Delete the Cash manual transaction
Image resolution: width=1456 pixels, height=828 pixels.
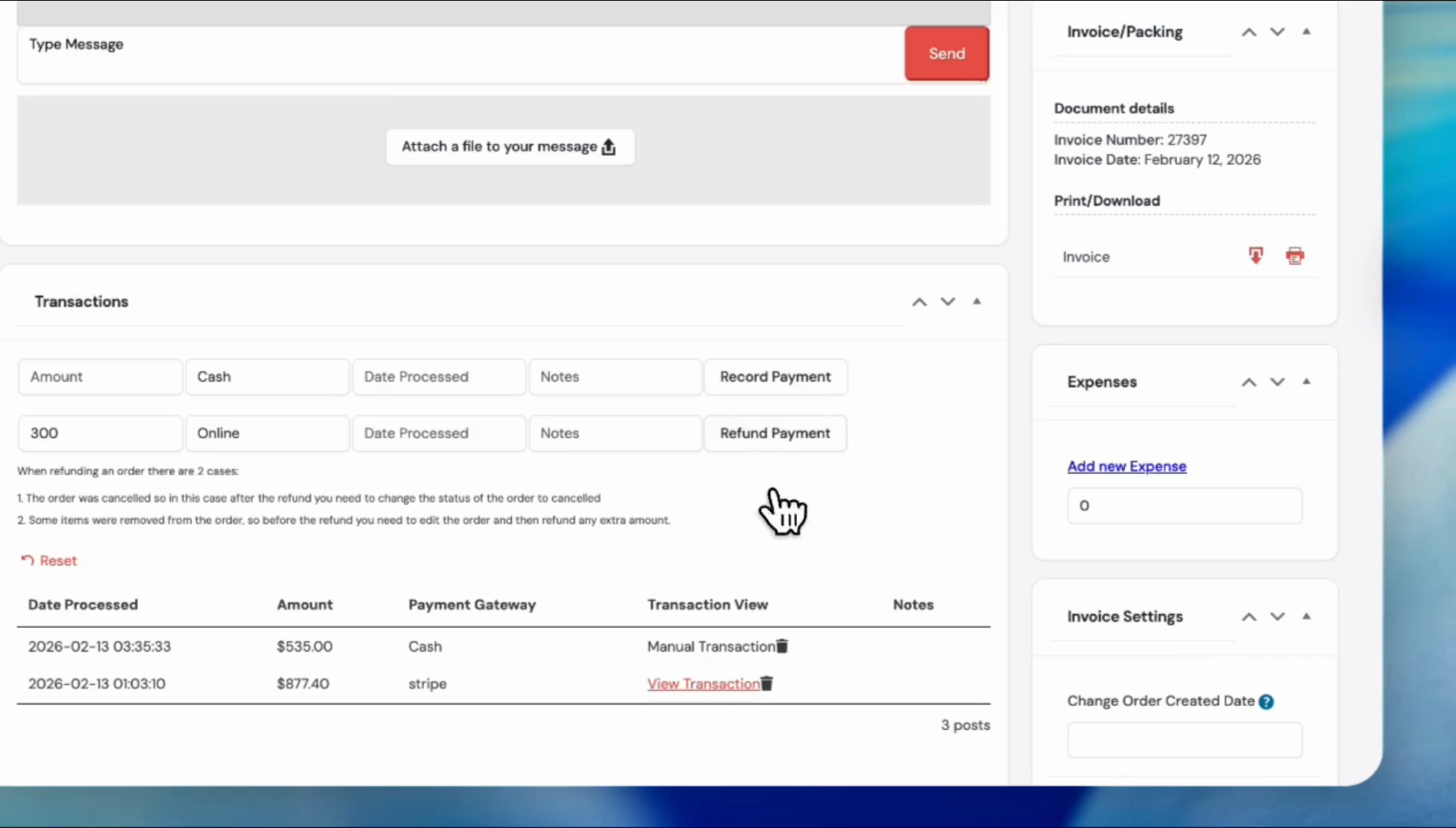pos(782,646)
